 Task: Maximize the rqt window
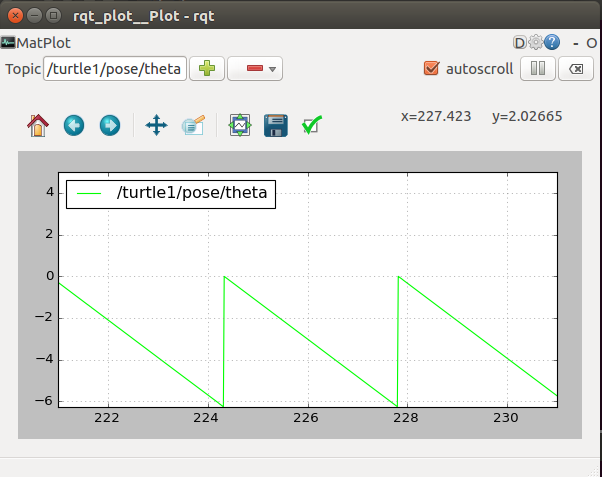[x=54, y=15]
